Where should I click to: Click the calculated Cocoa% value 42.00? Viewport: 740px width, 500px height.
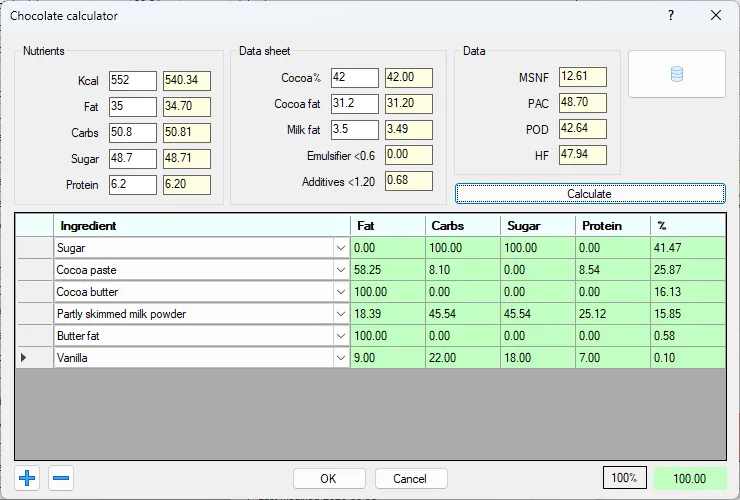(409, 78)
